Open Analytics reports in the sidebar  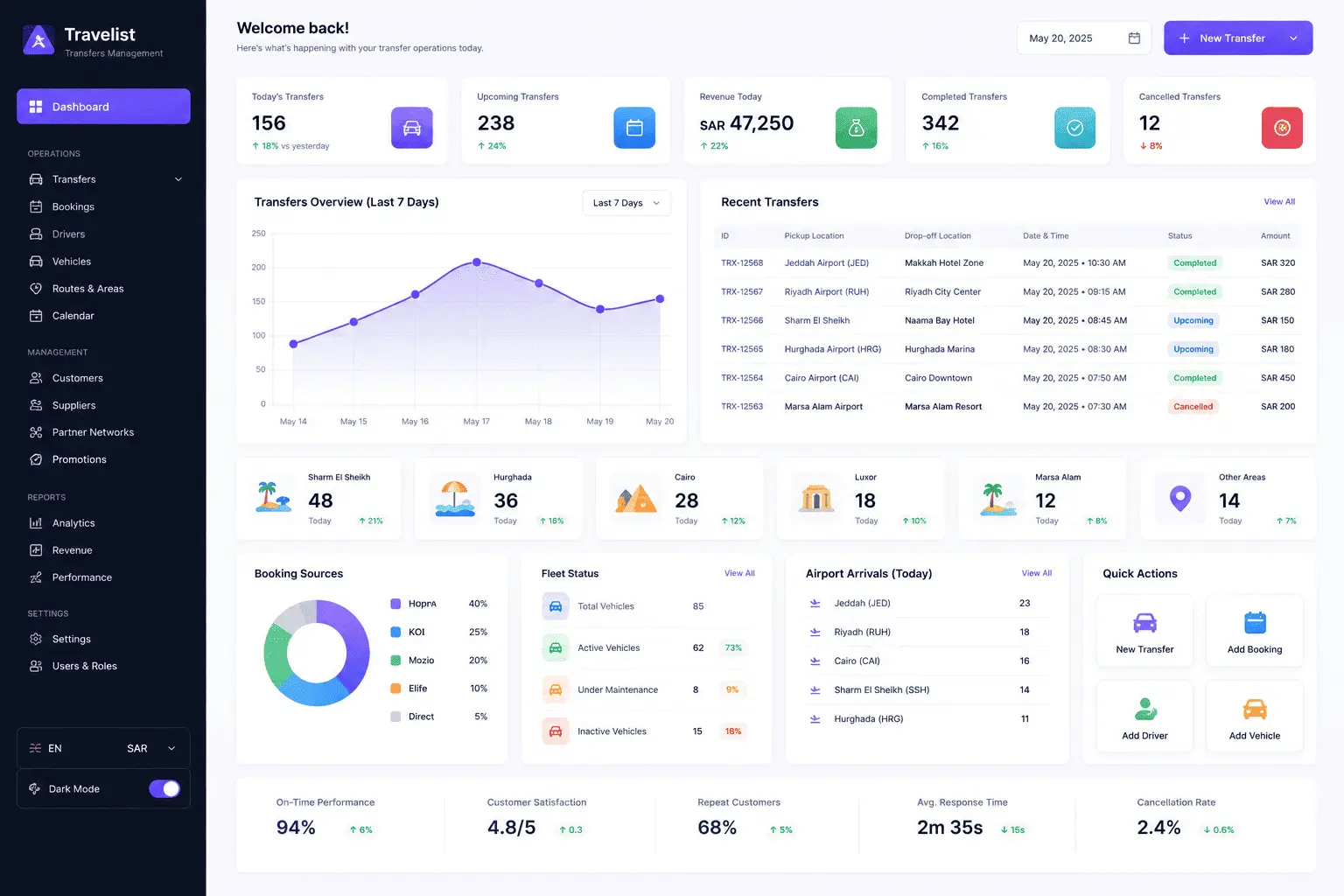[x=103, y=523]
